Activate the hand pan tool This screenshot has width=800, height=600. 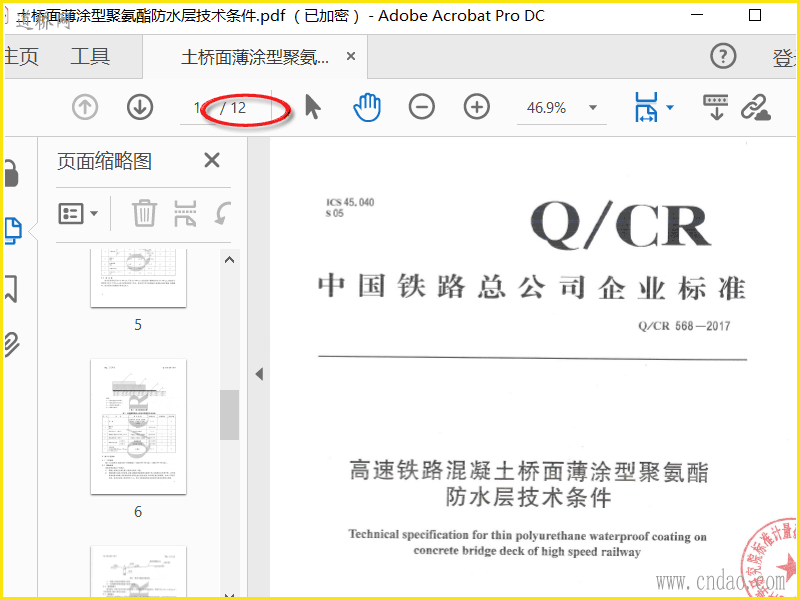(367, 108)
